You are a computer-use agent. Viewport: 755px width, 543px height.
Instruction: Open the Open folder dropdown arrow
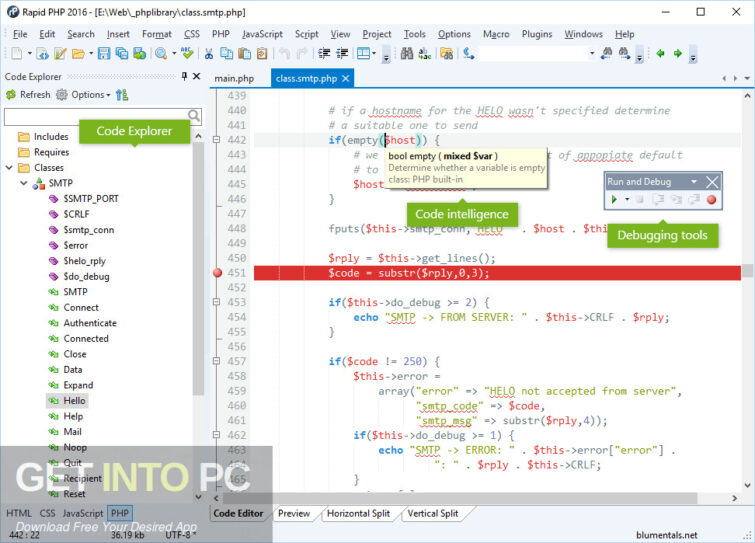click(91, 53)
